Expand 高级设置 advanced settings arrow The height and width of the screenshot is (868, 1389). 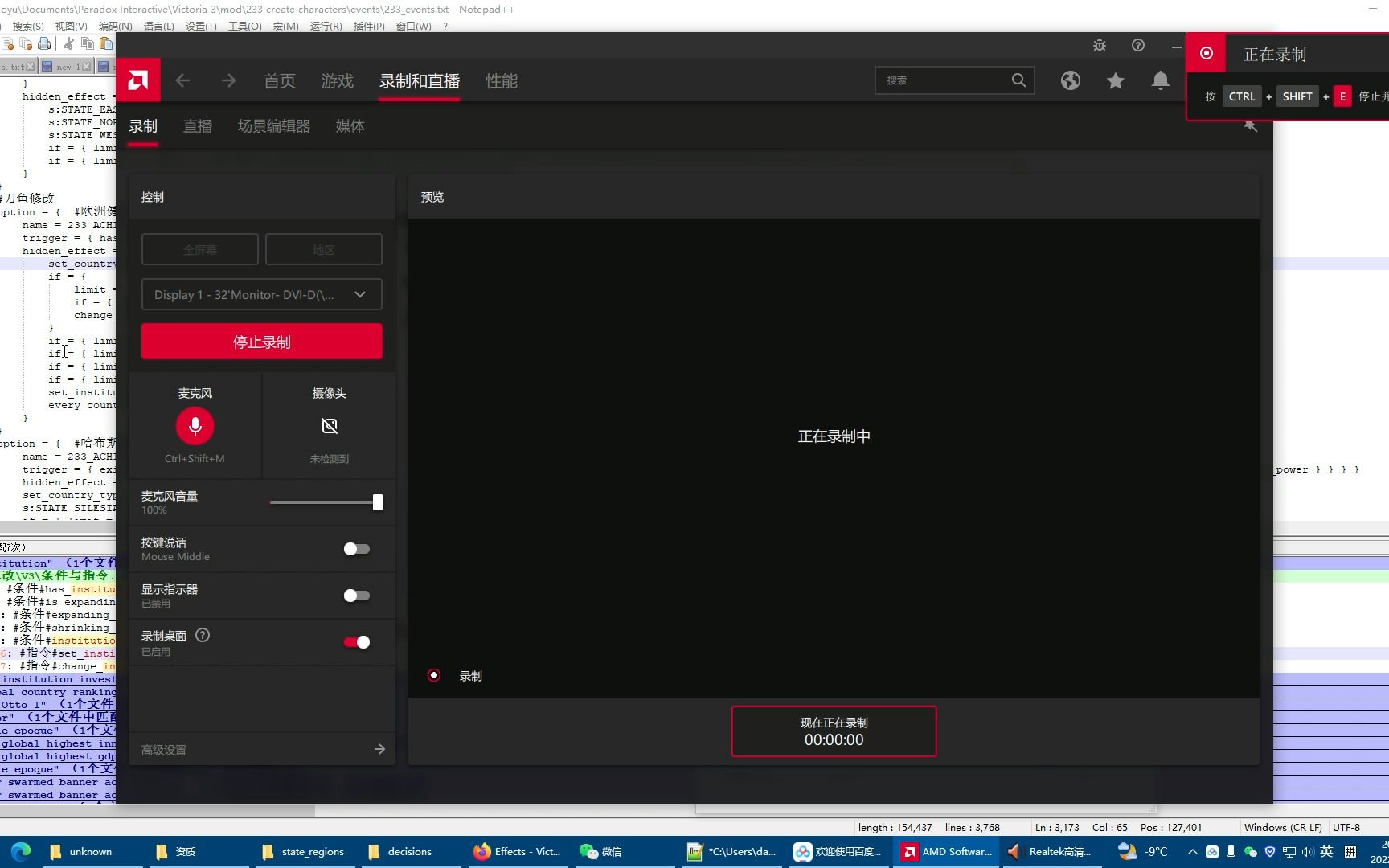pos(379,749)
